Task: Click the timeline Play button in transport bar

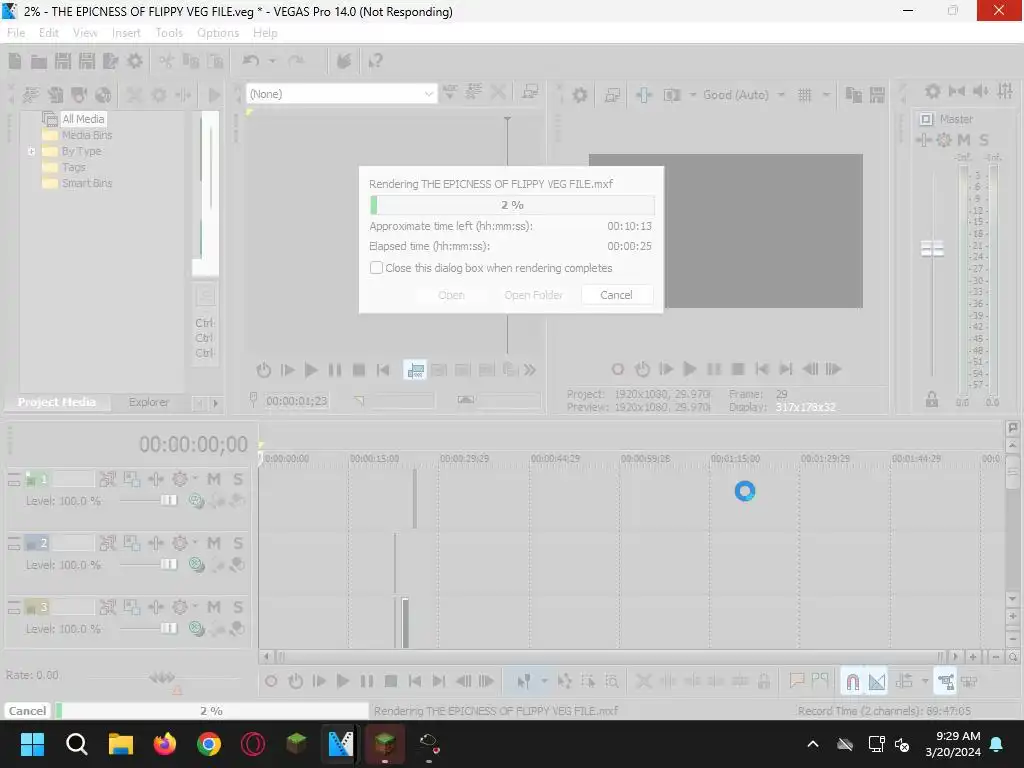Action: tap(343, 682)
